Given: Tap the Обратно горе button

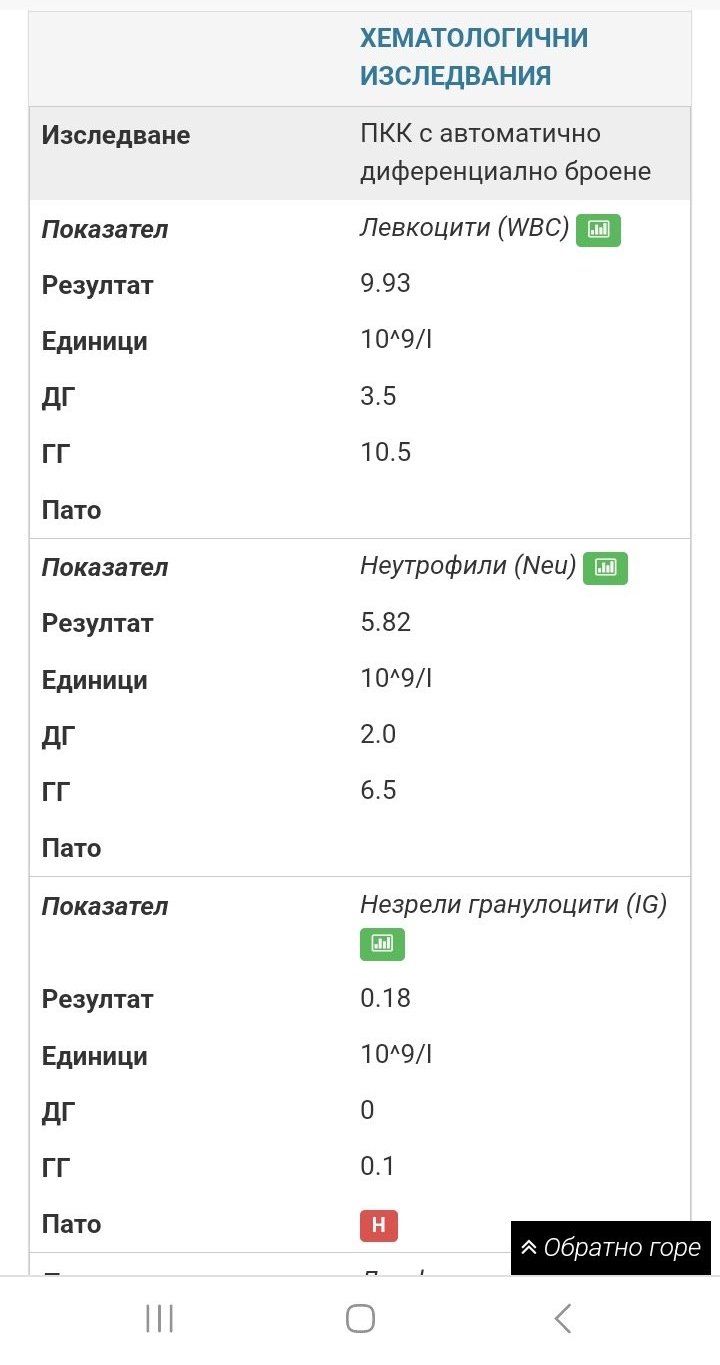Looking at the screenshot, I should coord(611,1248).
